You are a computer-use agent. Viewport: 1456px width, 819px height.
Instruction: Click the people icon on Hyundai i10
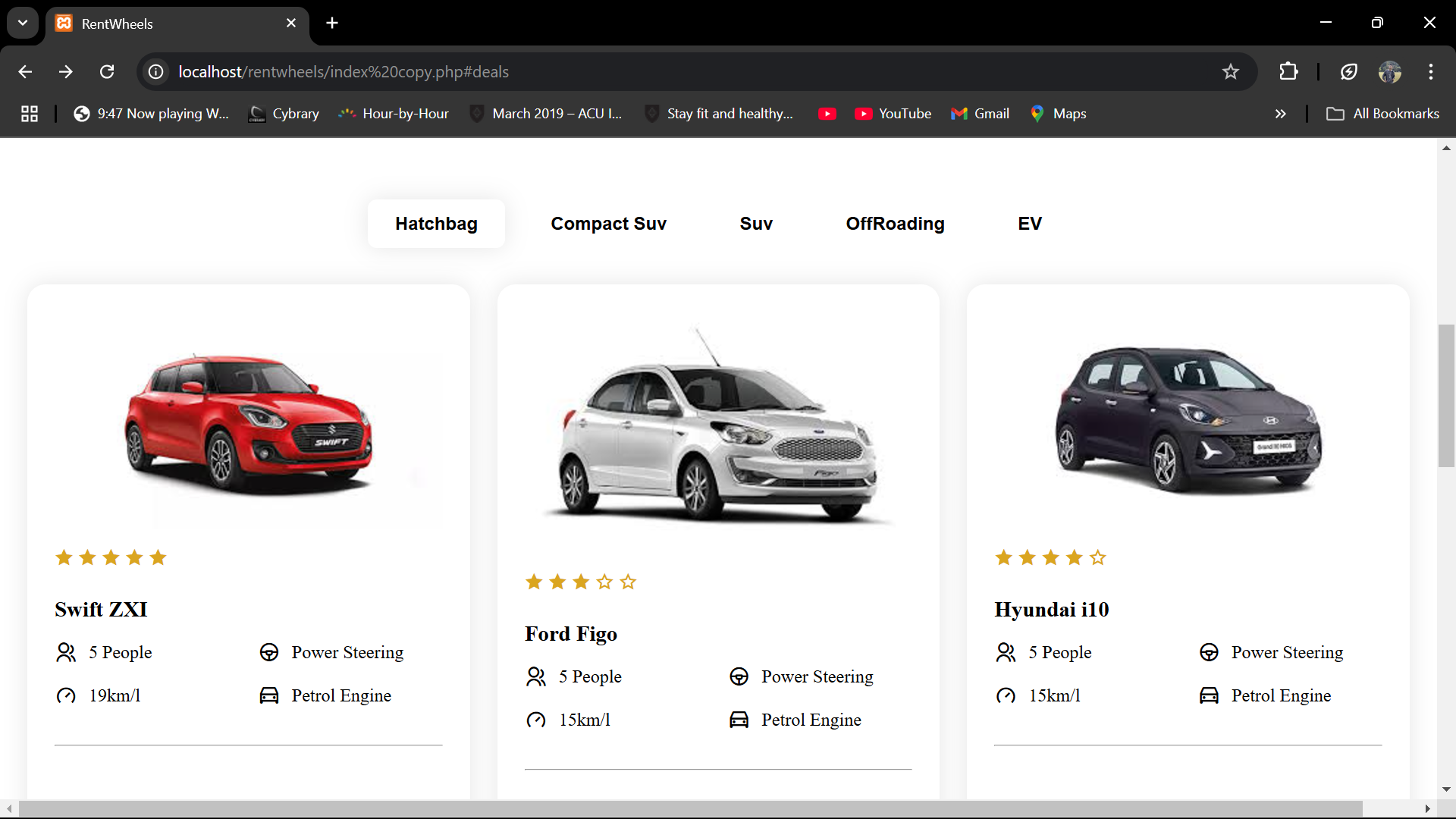[1006, 652]
